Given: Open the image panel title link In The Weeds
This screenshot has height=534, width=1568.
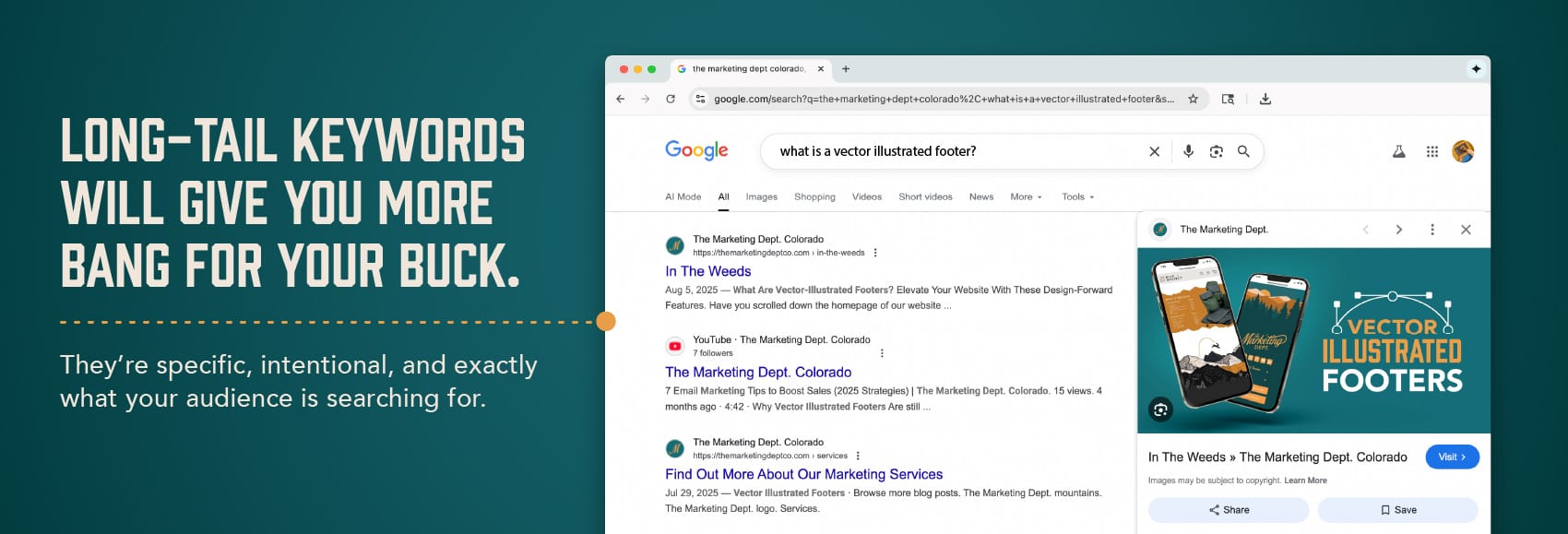Looking at the screenshot, I should coord(1277,457).
